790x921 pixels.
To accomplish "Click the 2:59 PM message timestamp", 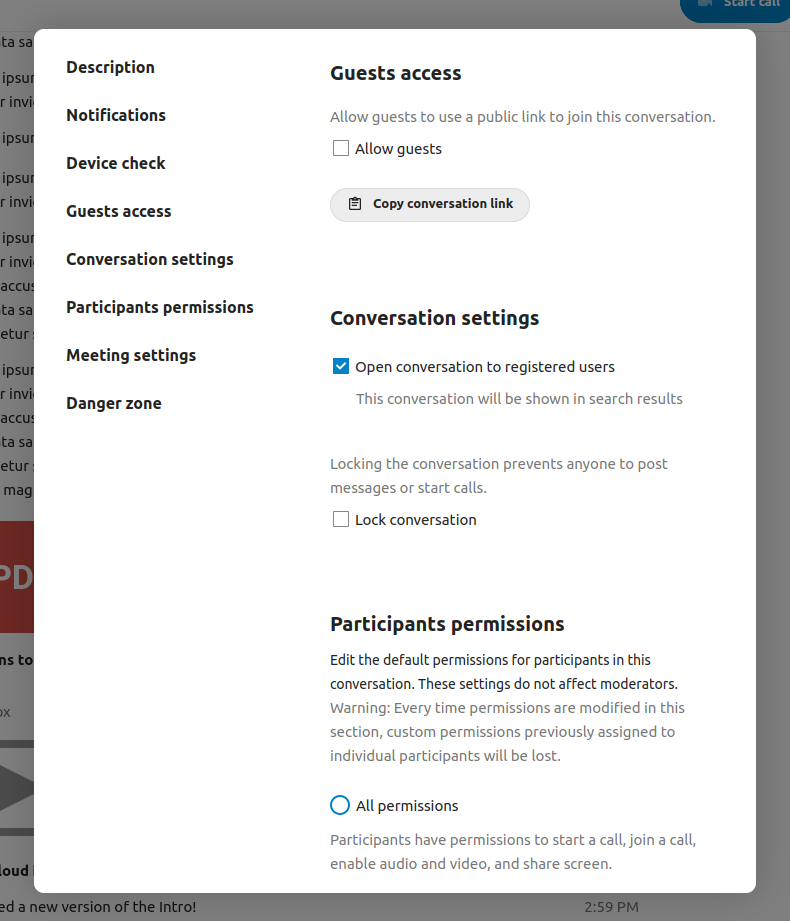I will coord(610,907).
